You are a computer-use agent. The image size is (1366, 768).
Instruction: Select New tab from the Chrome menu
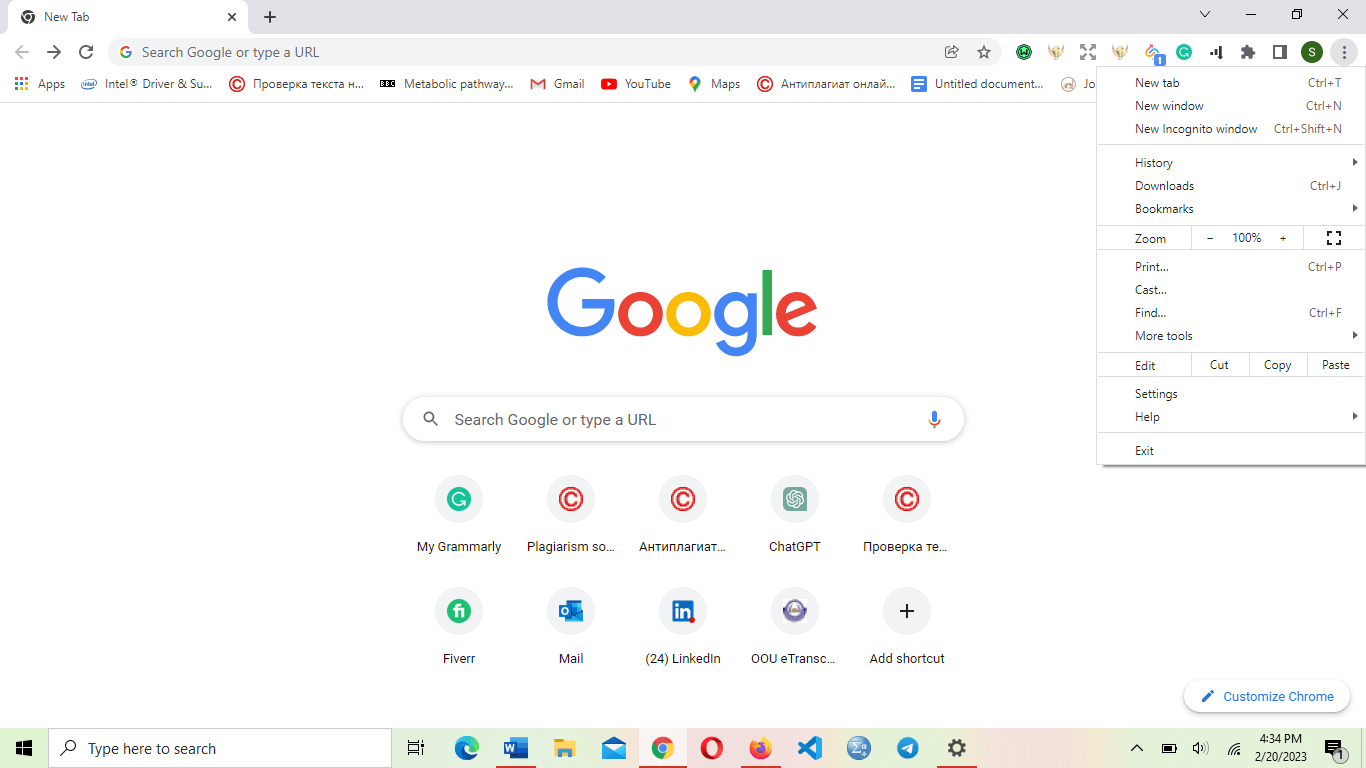(x=1231, y=83)
